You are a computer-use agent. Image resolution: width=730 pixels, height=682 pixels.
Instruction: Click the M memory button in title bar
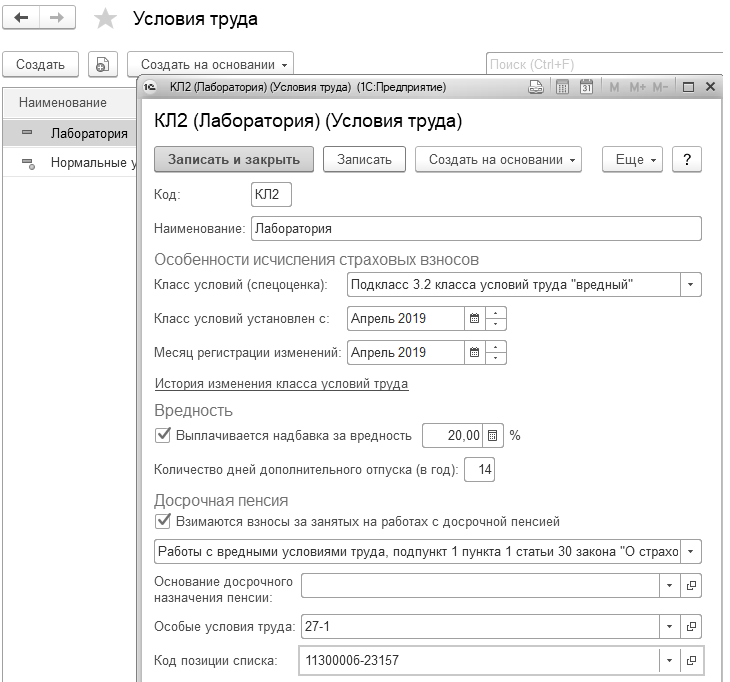tap(614, 87)
